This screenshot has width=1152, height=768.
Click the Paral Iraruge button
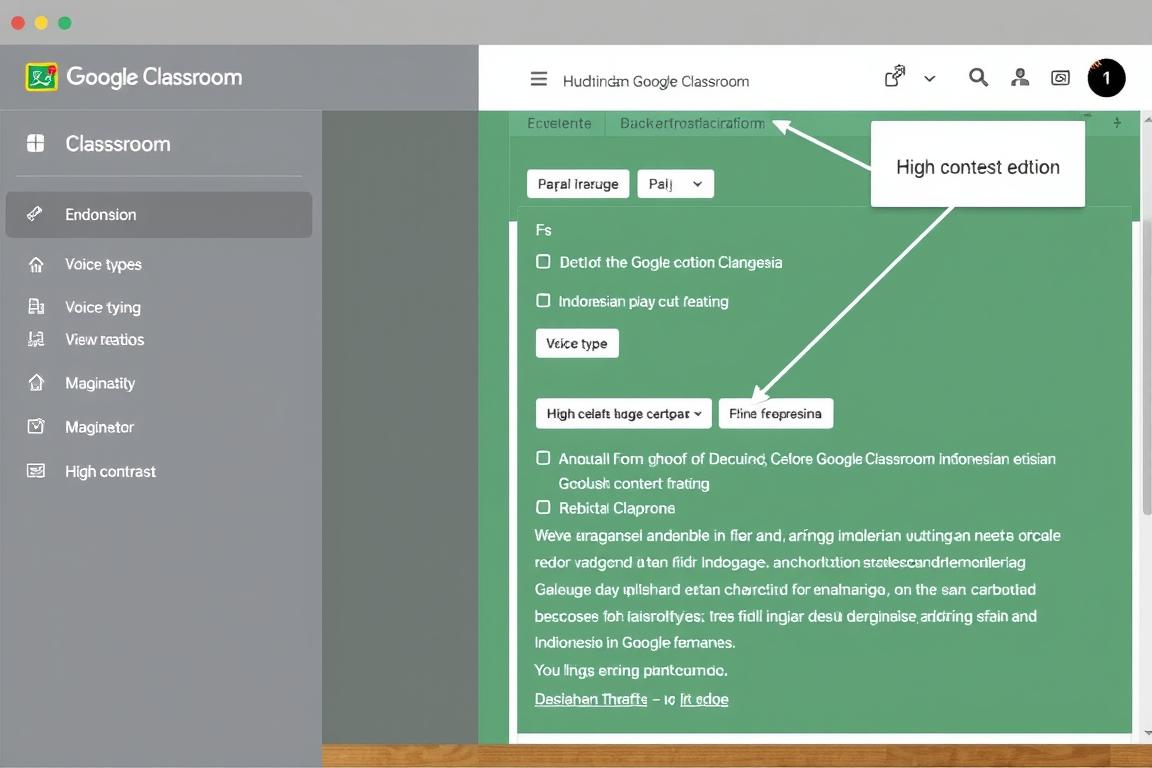pyautogui.click(x=577, y=184)
